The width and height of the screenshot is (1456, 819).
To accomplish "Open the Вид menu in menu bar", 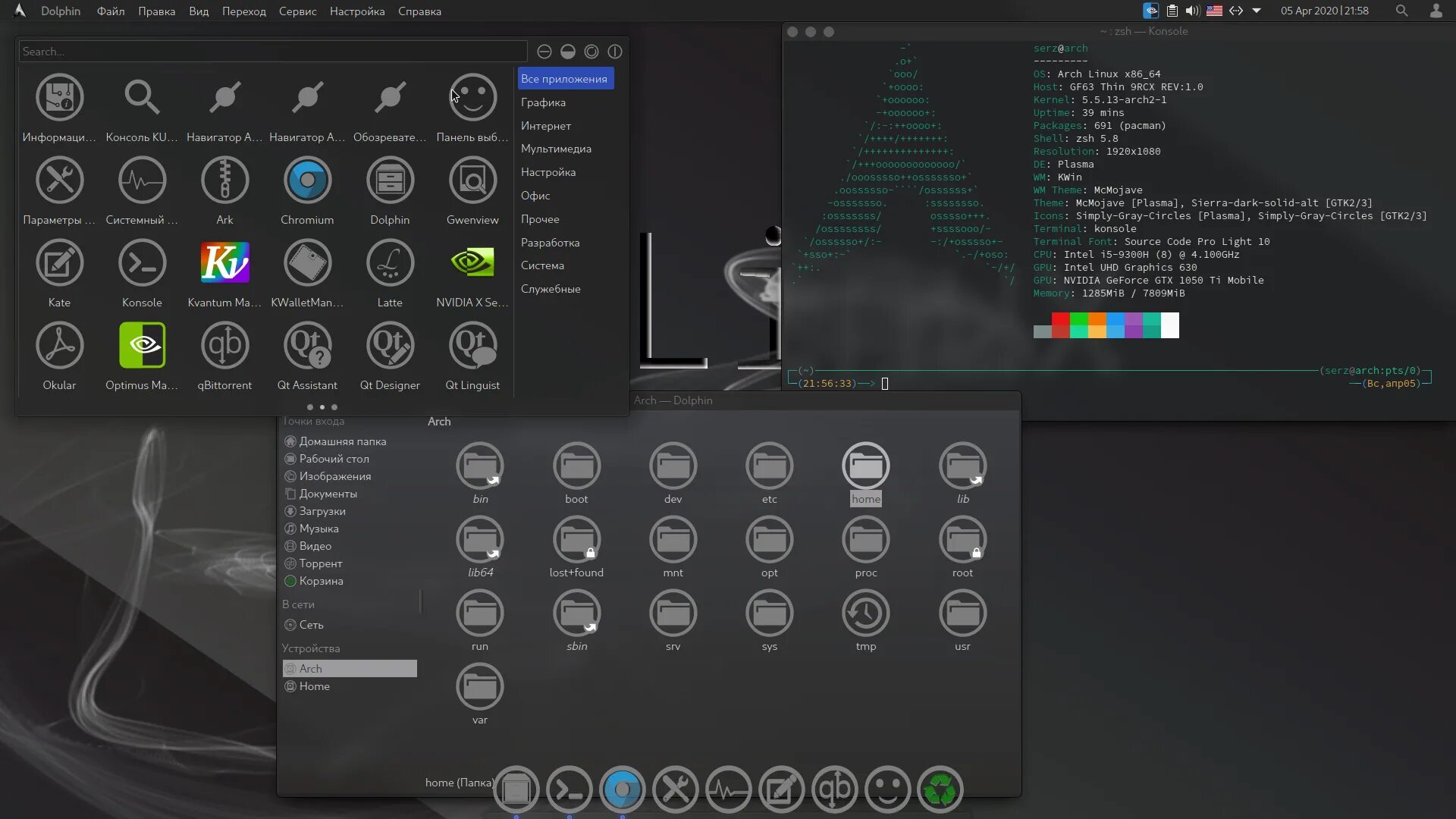I will pyautogui.click(x=199, y=11).
